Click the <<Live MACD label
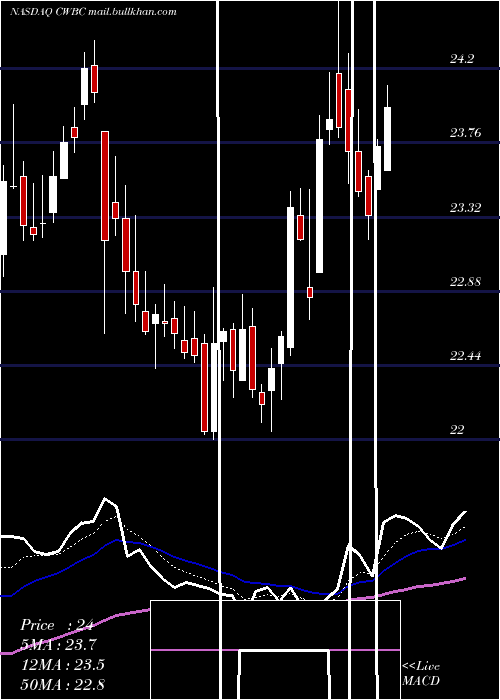Viewport: 500px width, 700px height. [421, 673]
